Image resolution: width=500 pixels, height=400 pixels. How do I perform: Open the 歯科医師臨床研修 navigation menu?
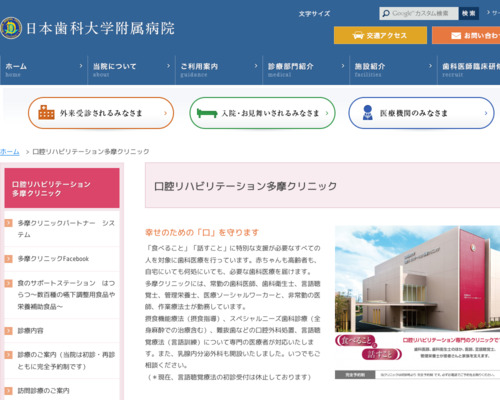pos(469,70)
